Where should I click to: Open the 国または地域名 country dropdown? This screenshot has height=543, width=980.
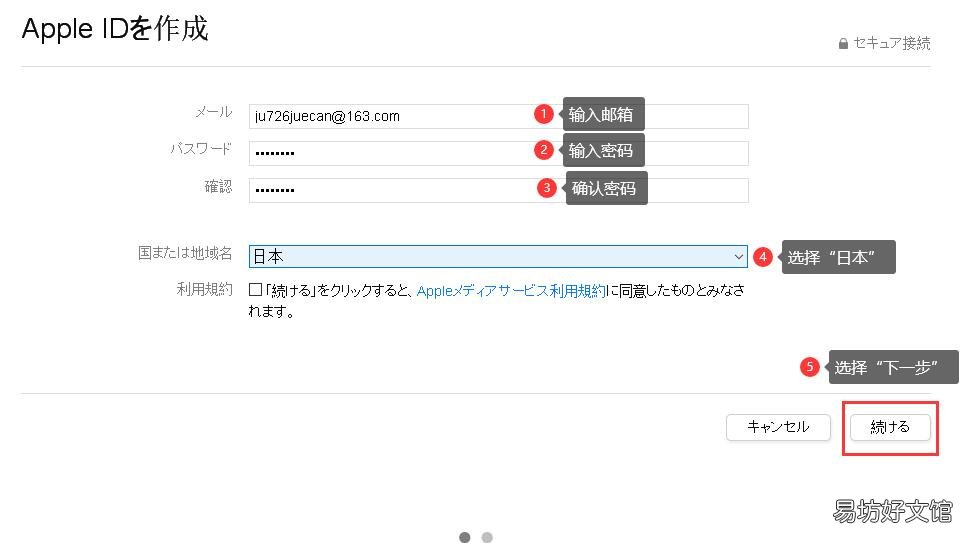tap(498, 256)
